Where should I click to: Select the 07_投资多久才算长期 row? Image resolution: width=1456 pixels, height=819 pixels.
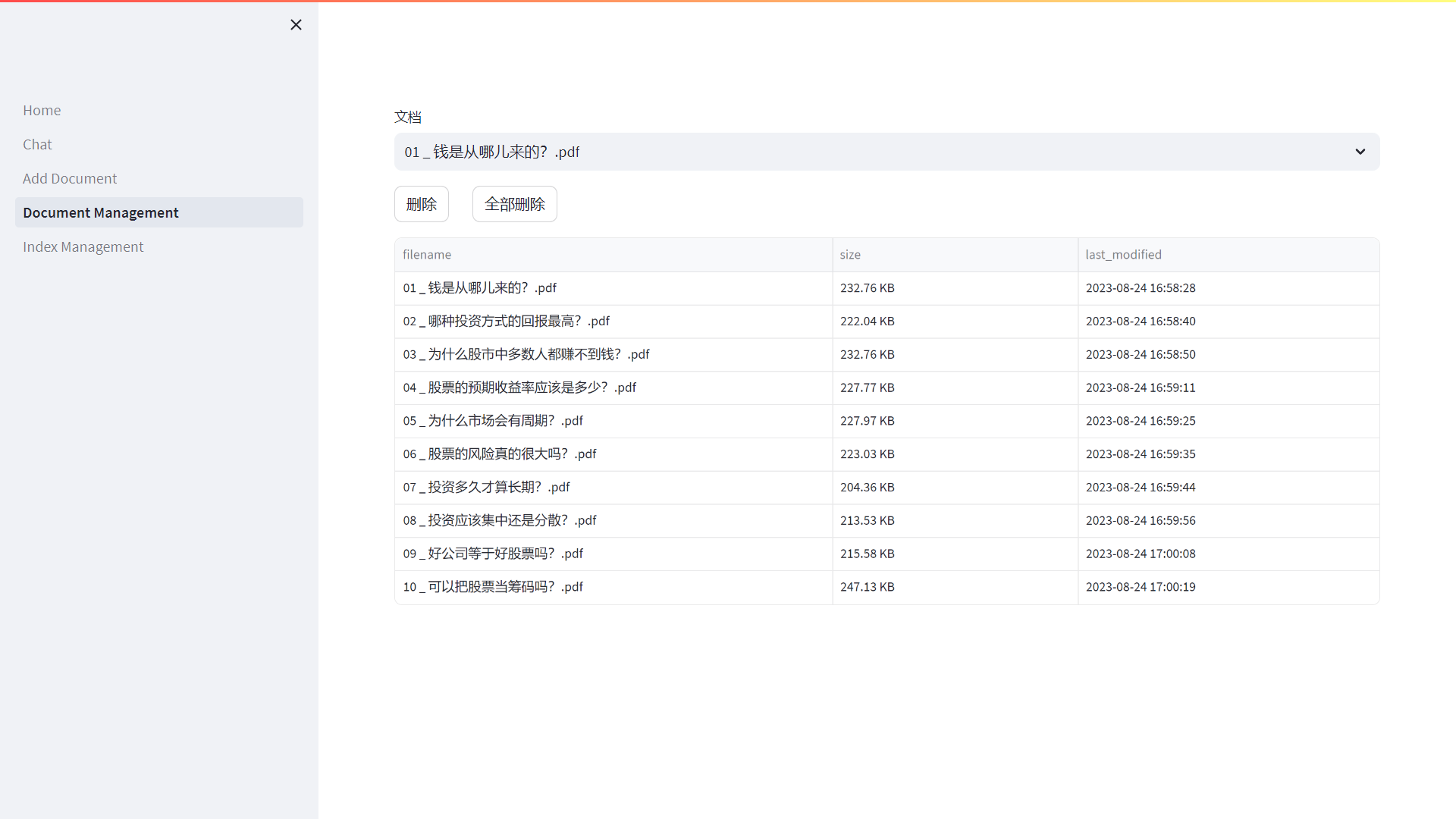pyautogui.click(x=486, y=487)
